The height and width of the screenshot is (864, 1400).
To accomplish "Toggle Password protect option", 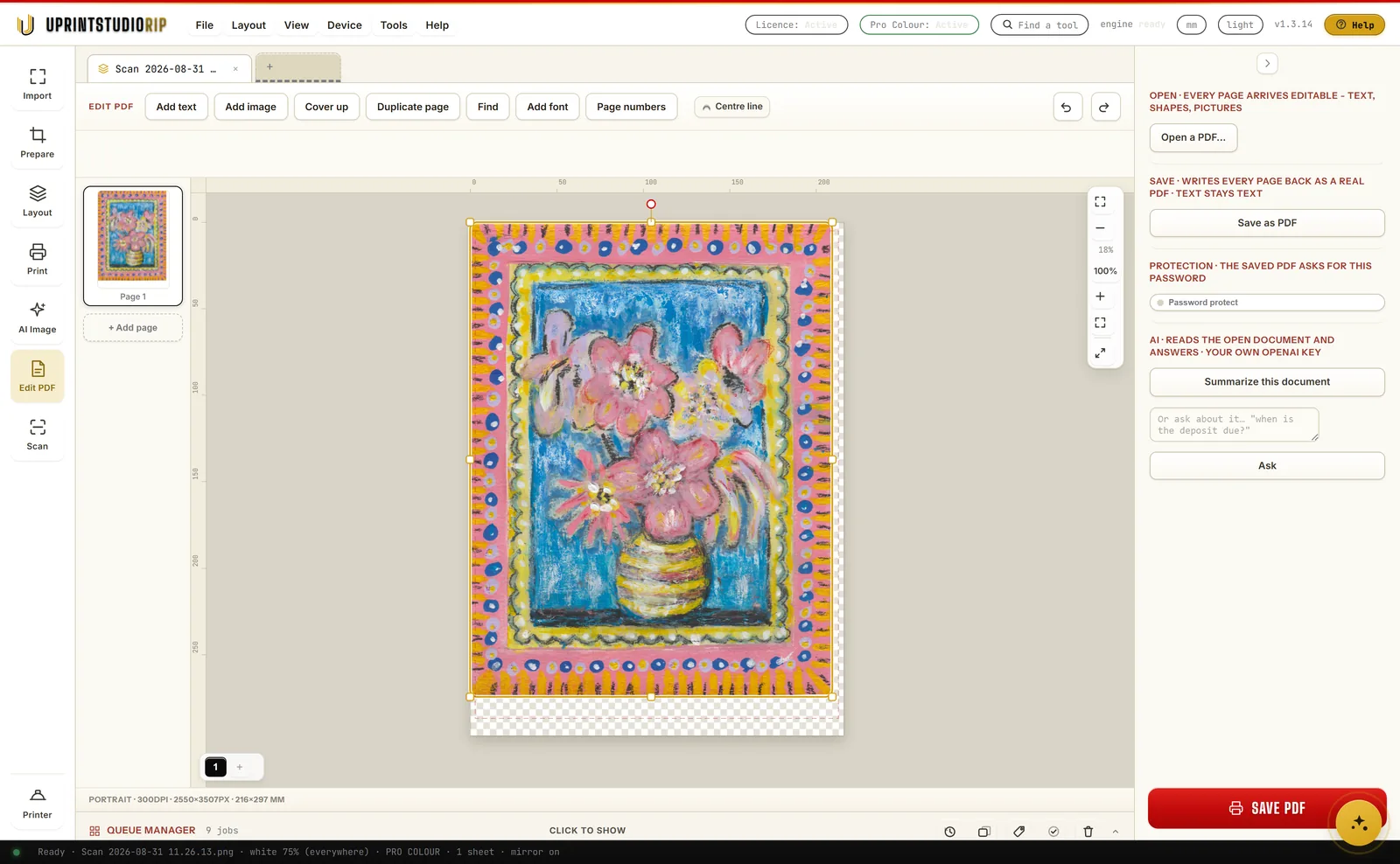I will pos(1266,303).
